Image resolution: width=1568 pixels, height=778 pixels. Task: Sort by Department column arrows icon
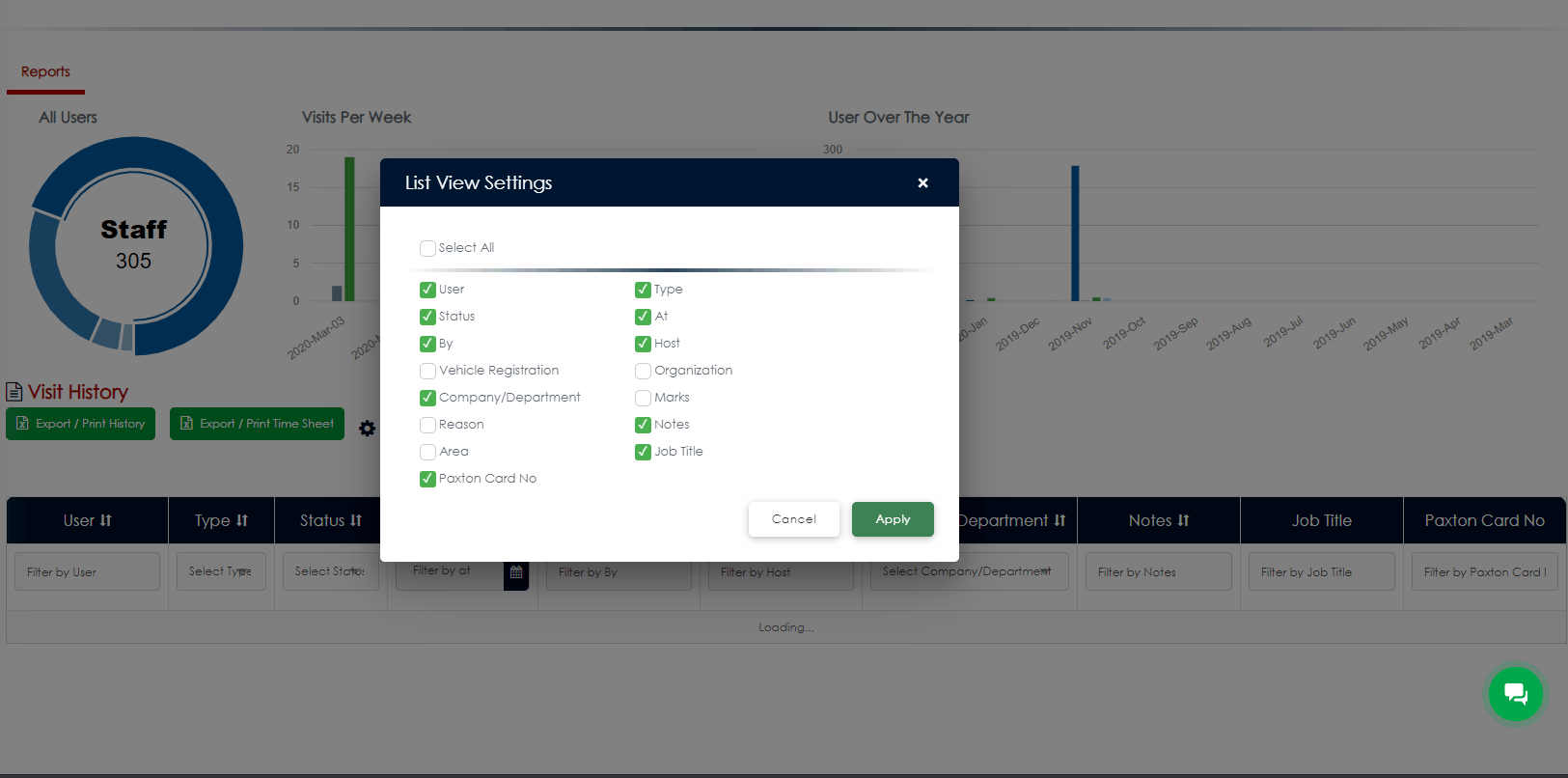click(x=1059, y=520)
